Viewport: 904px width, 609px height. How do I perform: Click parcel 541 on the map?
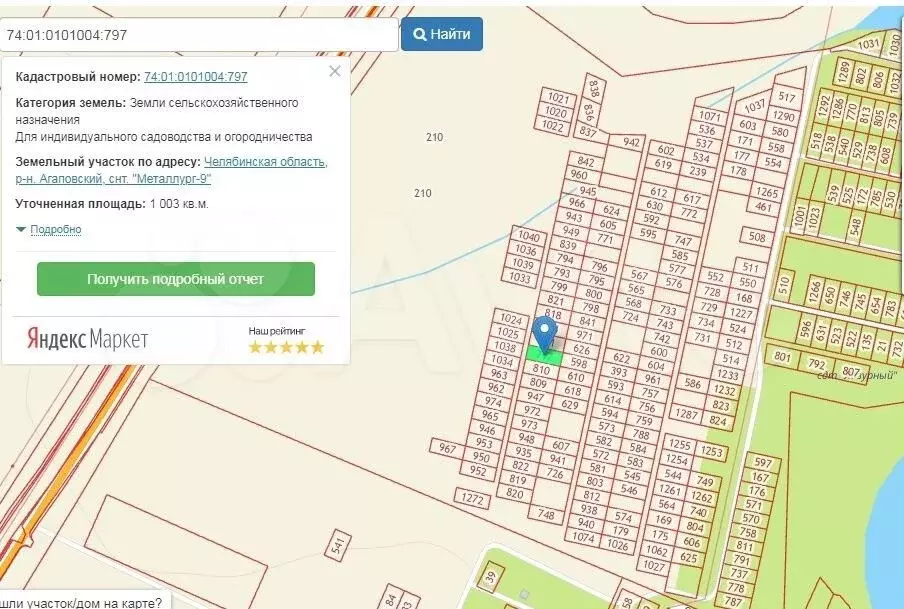tap(338, 545)
